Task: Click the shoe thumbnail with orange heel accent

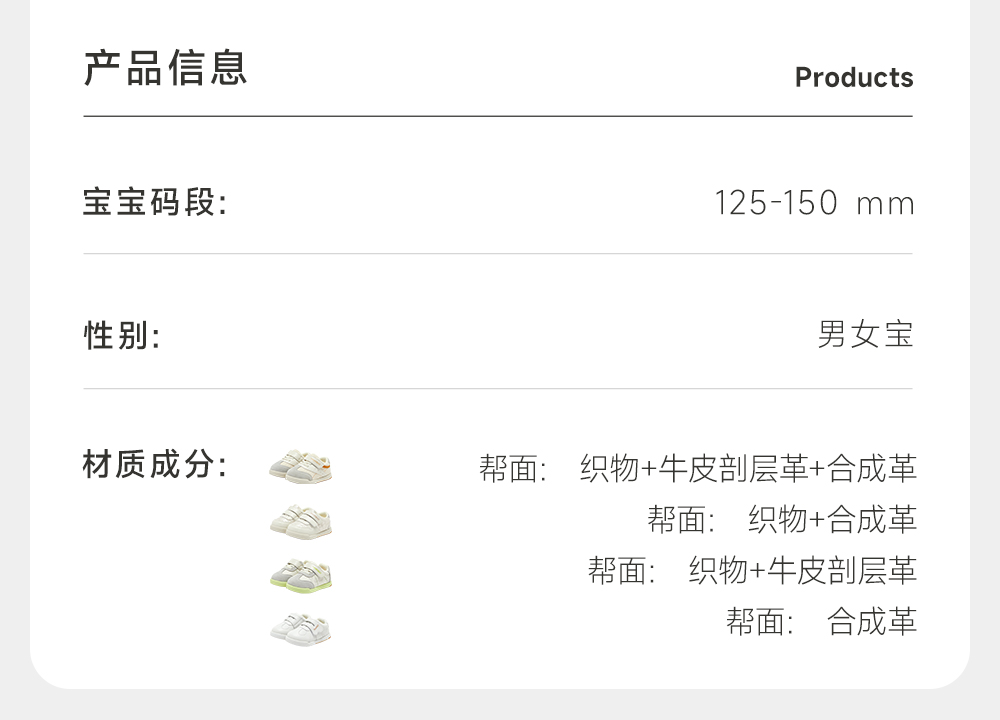Action: pyautogui.click(x=300, y=466)
